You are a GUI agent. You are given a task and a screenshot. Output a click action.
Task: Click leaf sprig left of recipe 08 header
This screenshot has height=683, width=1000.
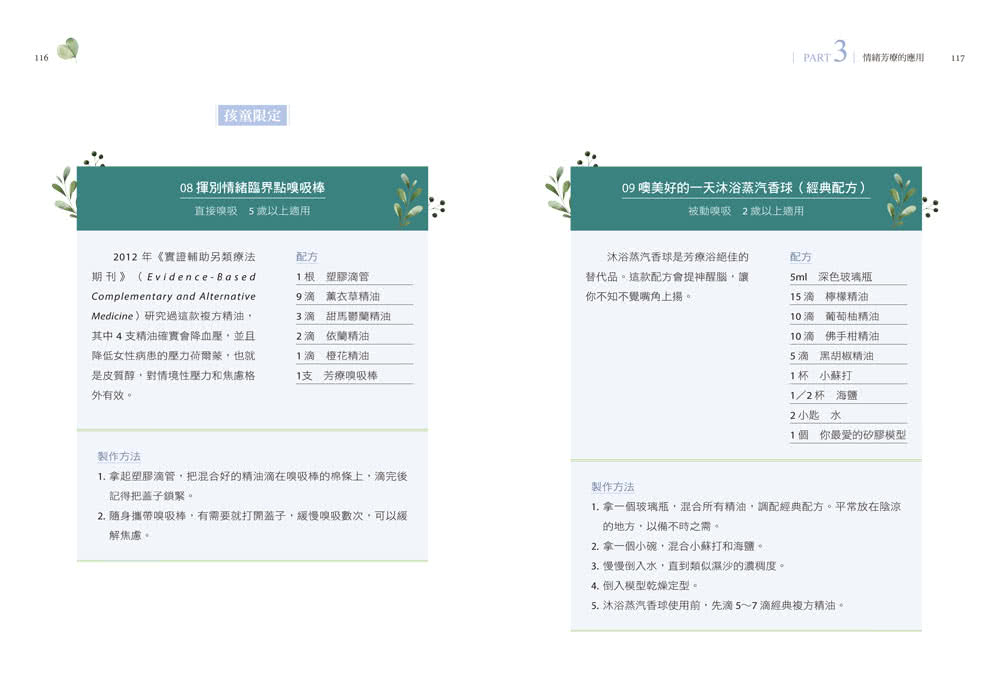click(65, 191)
